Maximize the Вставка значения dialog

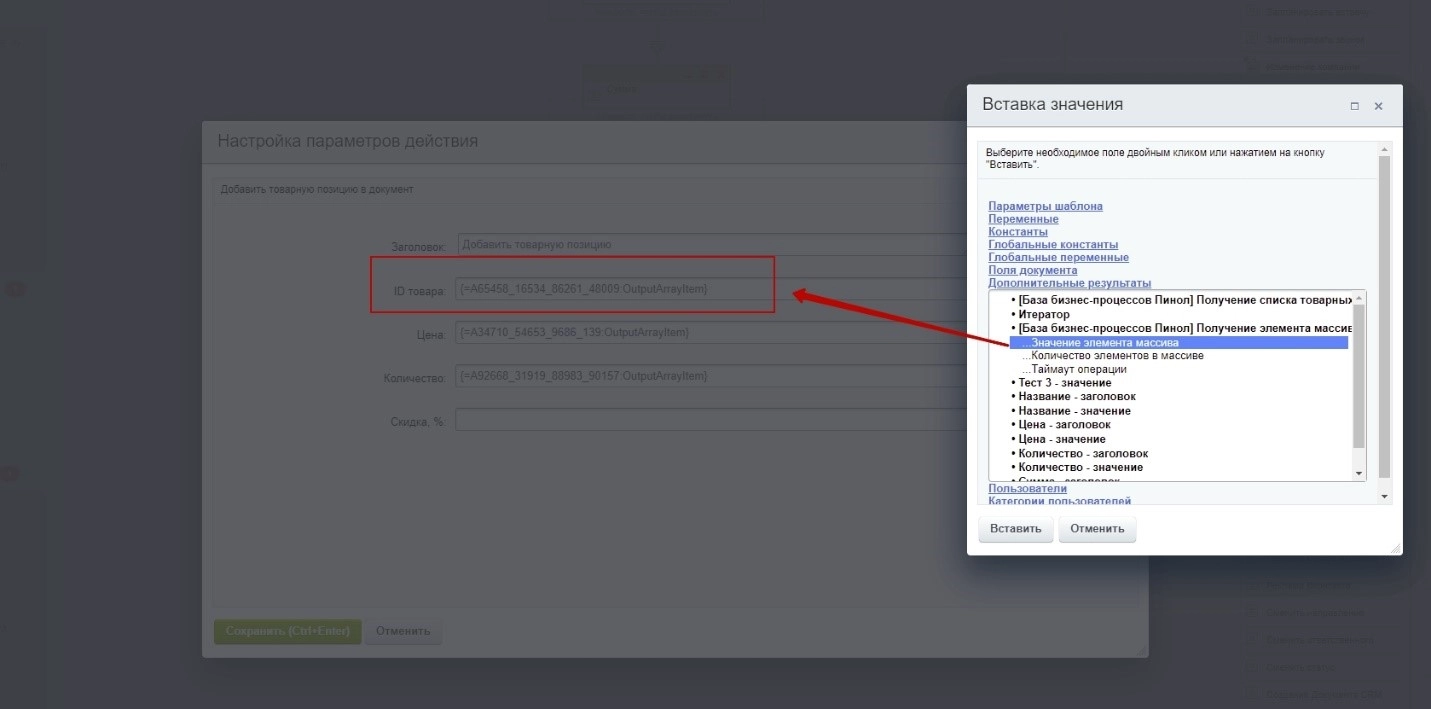1355,106
